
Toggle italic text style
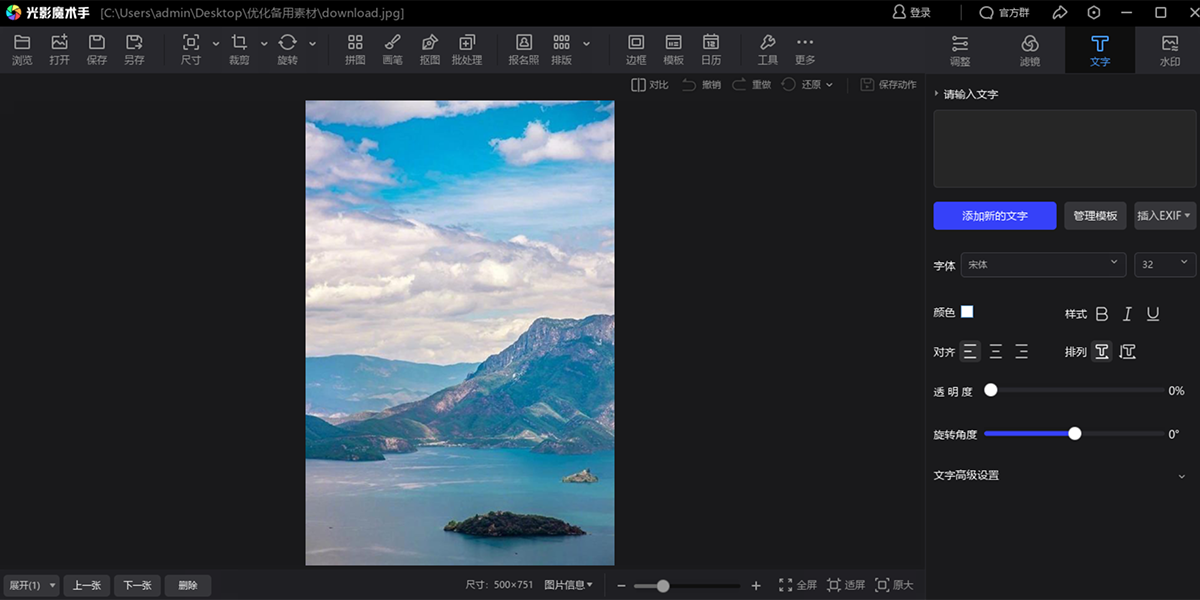point(1127,314)
